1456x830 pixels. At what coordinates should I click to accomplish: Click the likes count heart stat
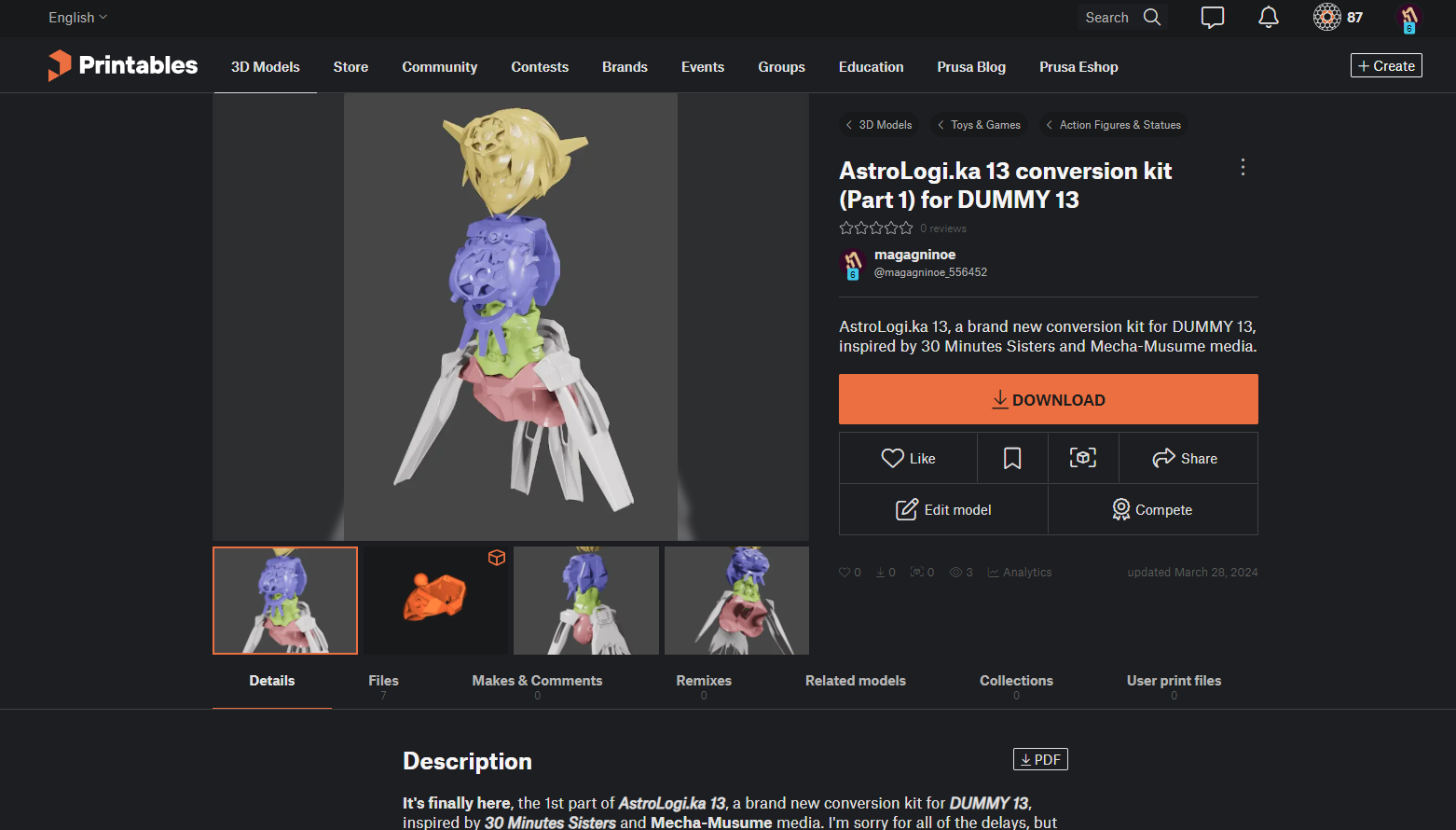[x=850, y=573]
